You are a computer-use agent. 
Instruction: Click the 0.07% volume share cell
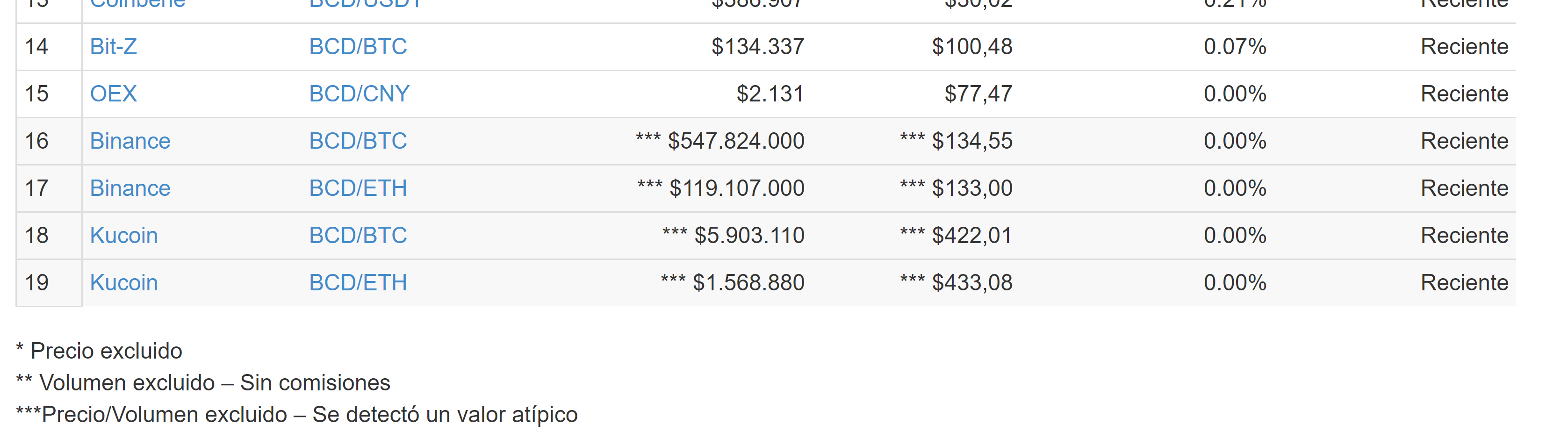click(1234, 47)
